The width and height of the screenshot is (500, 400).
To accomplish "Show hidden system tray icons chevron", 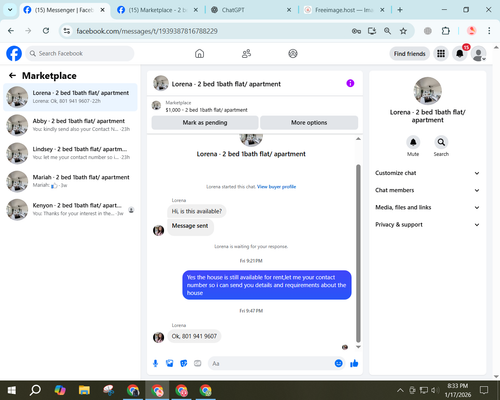I will tap(400, 390).
